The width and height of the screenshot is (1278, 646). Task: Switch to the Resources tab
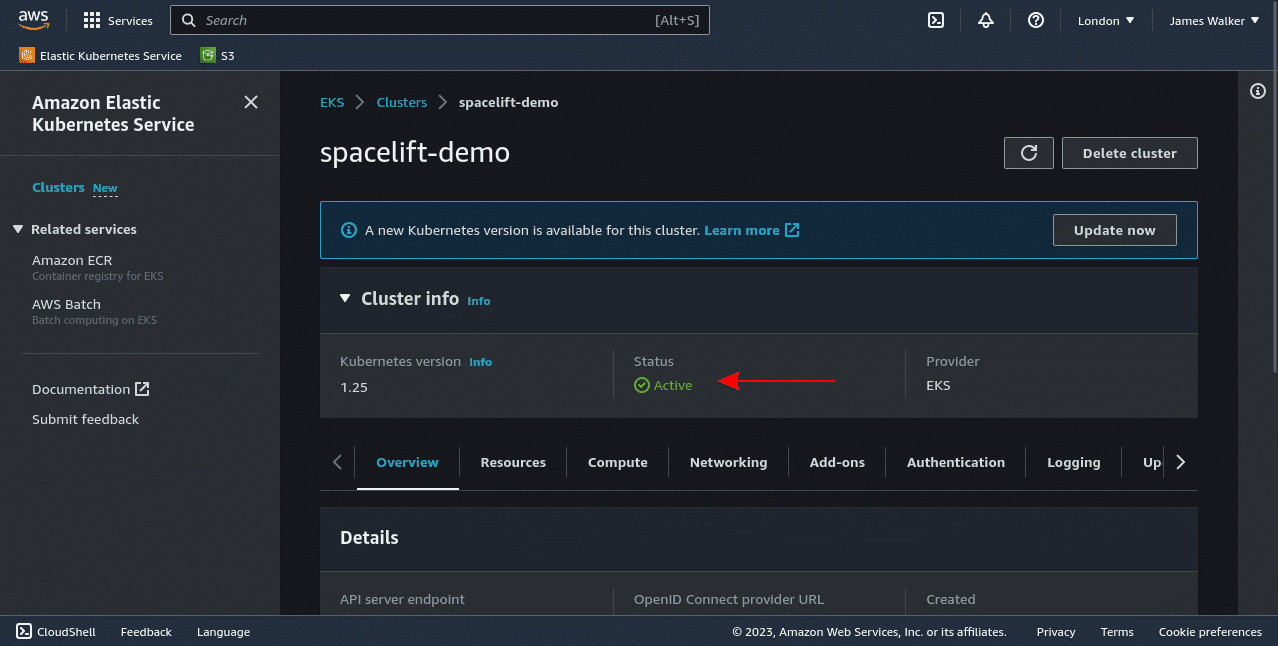pyautogui.click(x=513, y=462)
